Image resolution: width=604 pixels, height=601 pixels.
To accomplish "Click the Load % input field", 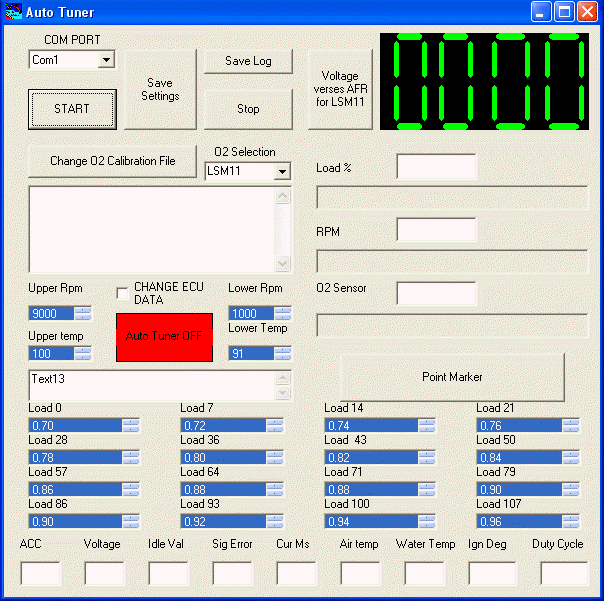I will pos(436,167).
